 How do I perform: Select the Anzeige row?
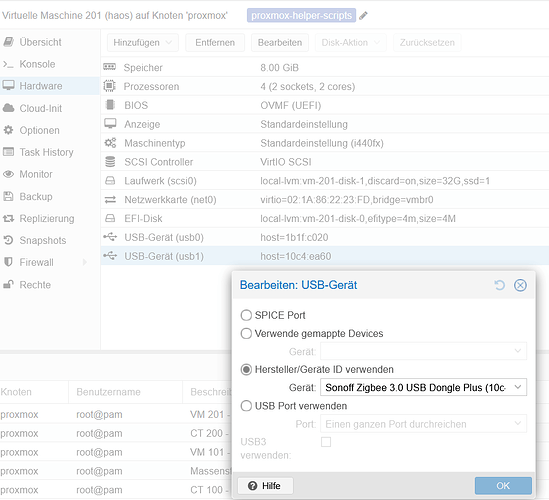pyautogui.click(x=325, y=124)
